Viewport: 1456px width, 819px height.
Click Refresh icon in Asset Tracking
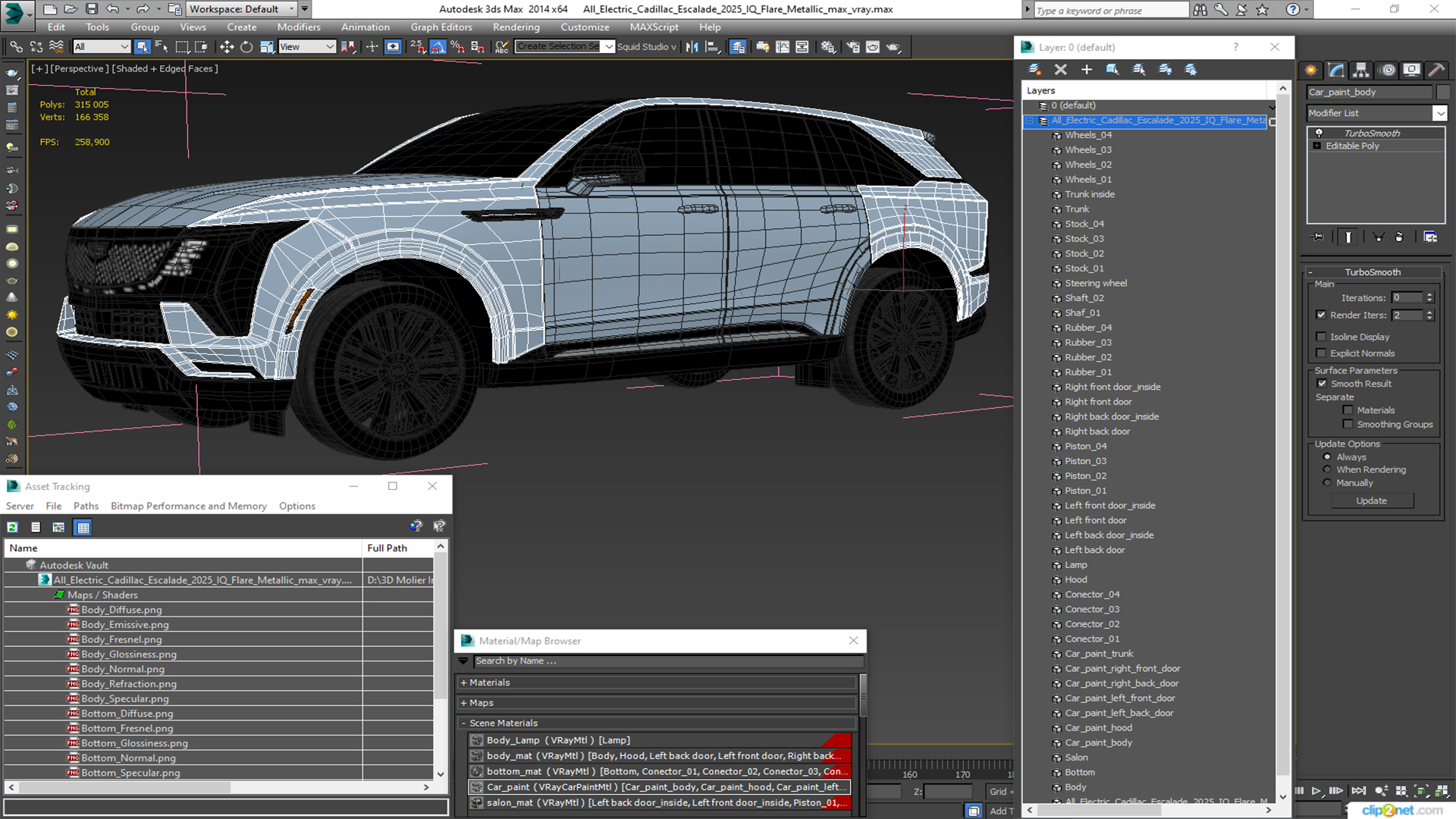(x=13, y=527)
